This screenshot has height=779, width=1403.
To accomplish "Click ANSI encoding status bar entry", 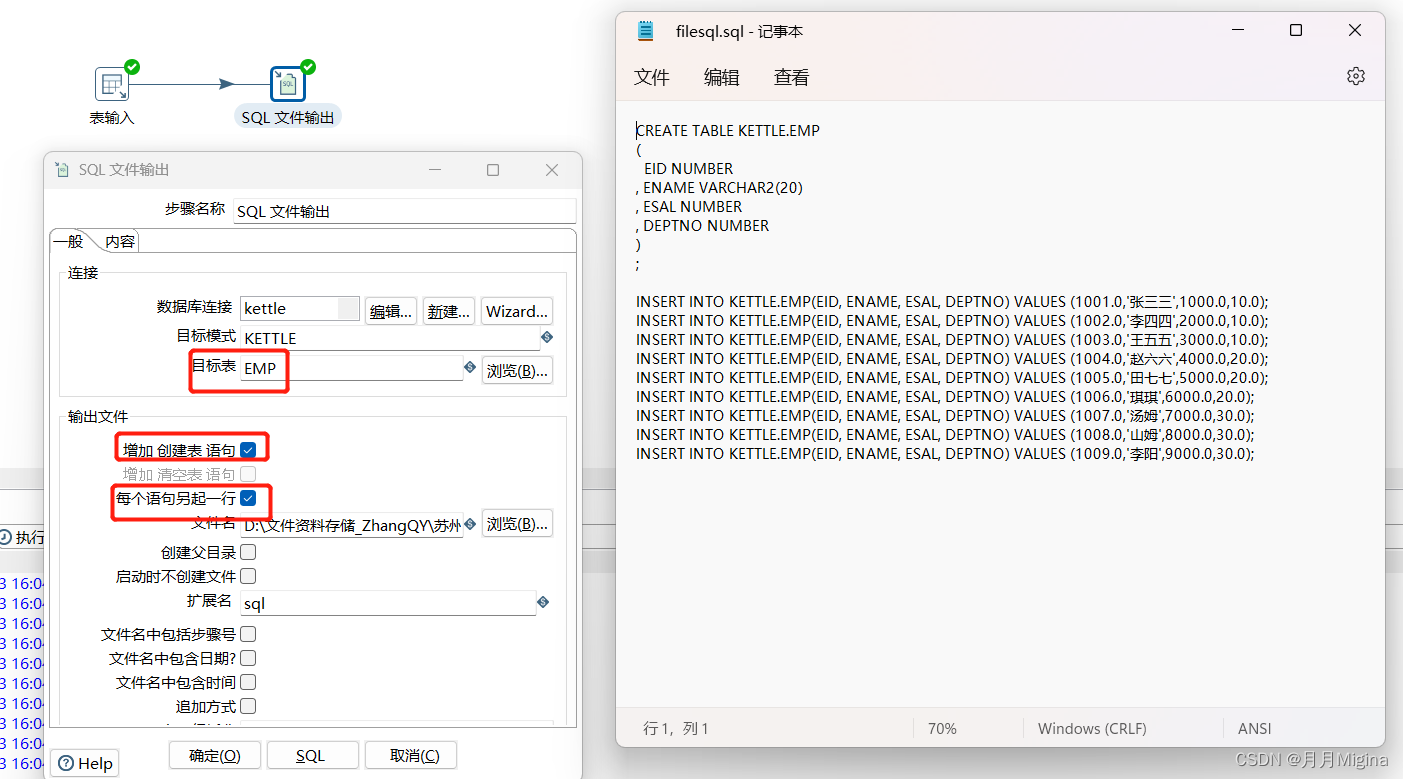I will pos(1255,729).
